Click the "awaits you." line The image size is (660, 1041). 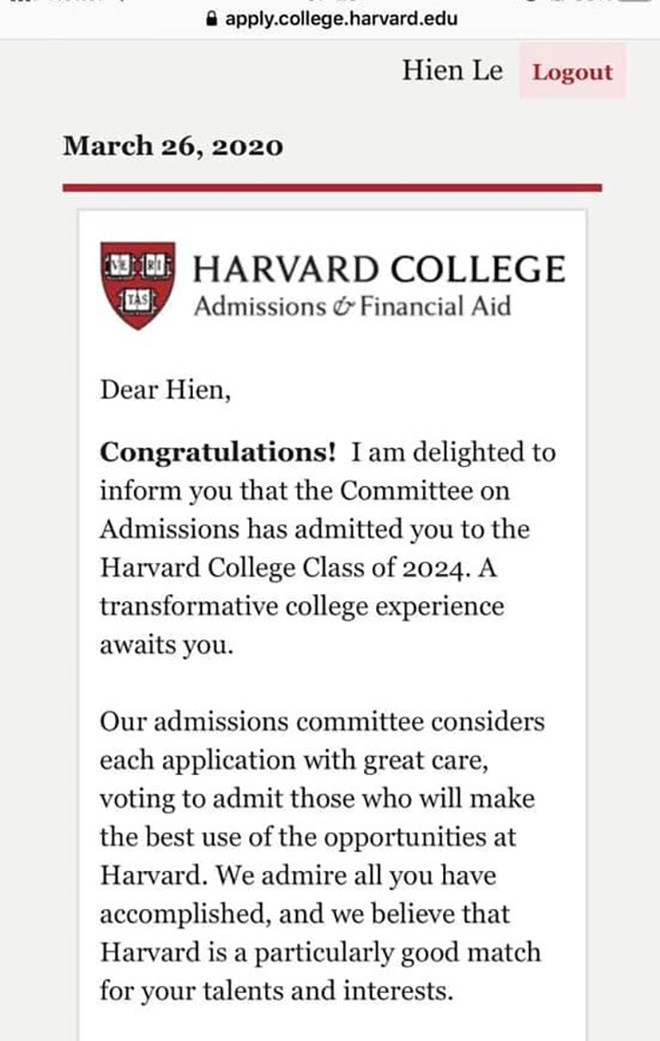pyautogui.click(x=165, y=645)
